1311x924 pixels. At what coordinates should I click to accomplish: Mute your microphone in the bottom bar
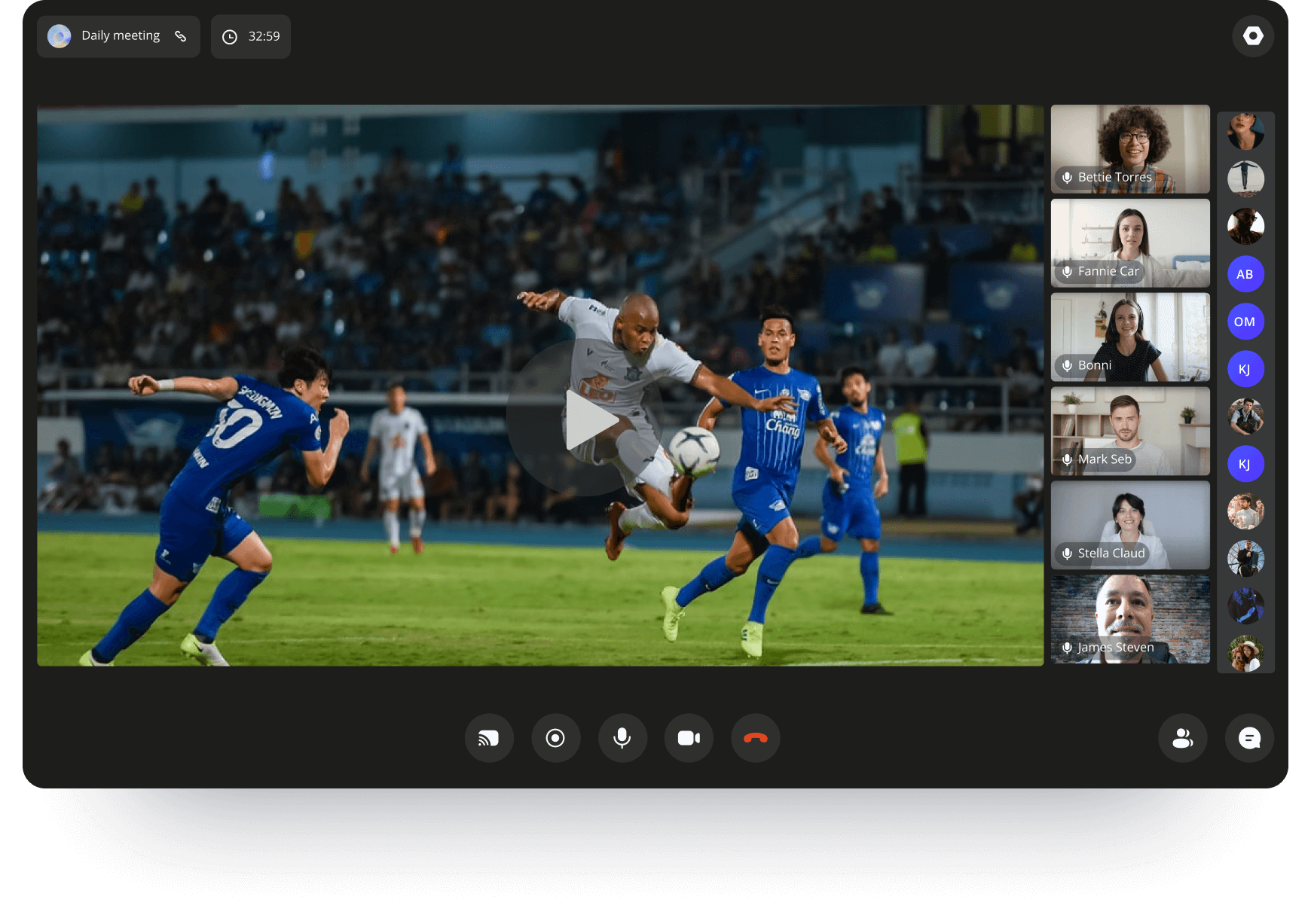[x=622, y=738]
